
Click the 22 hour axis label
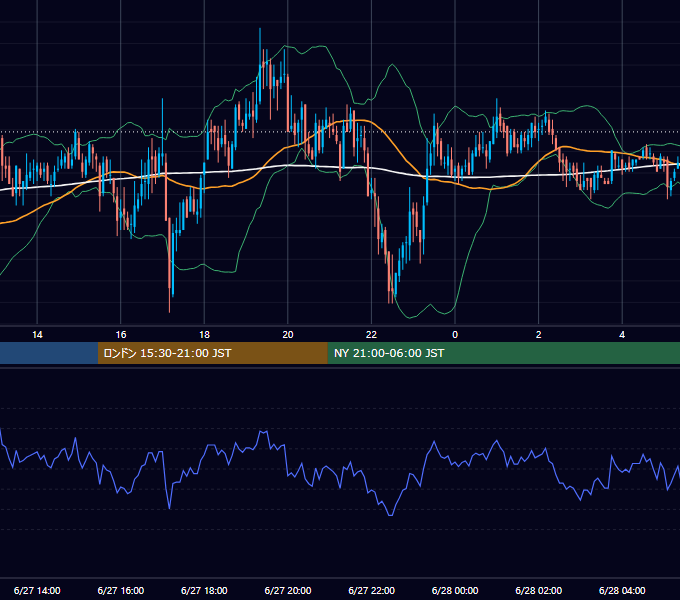point(371,335)
